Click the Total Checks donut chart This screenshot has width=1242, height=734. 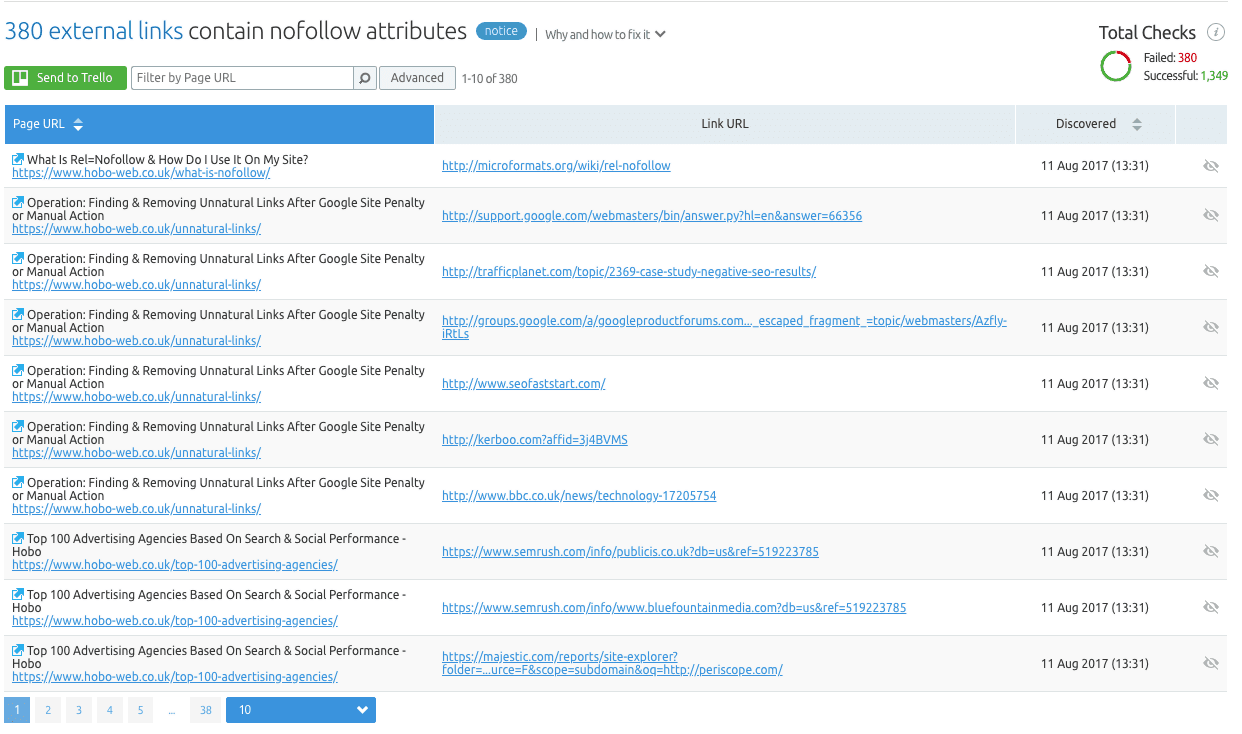tap(1116, 66)
